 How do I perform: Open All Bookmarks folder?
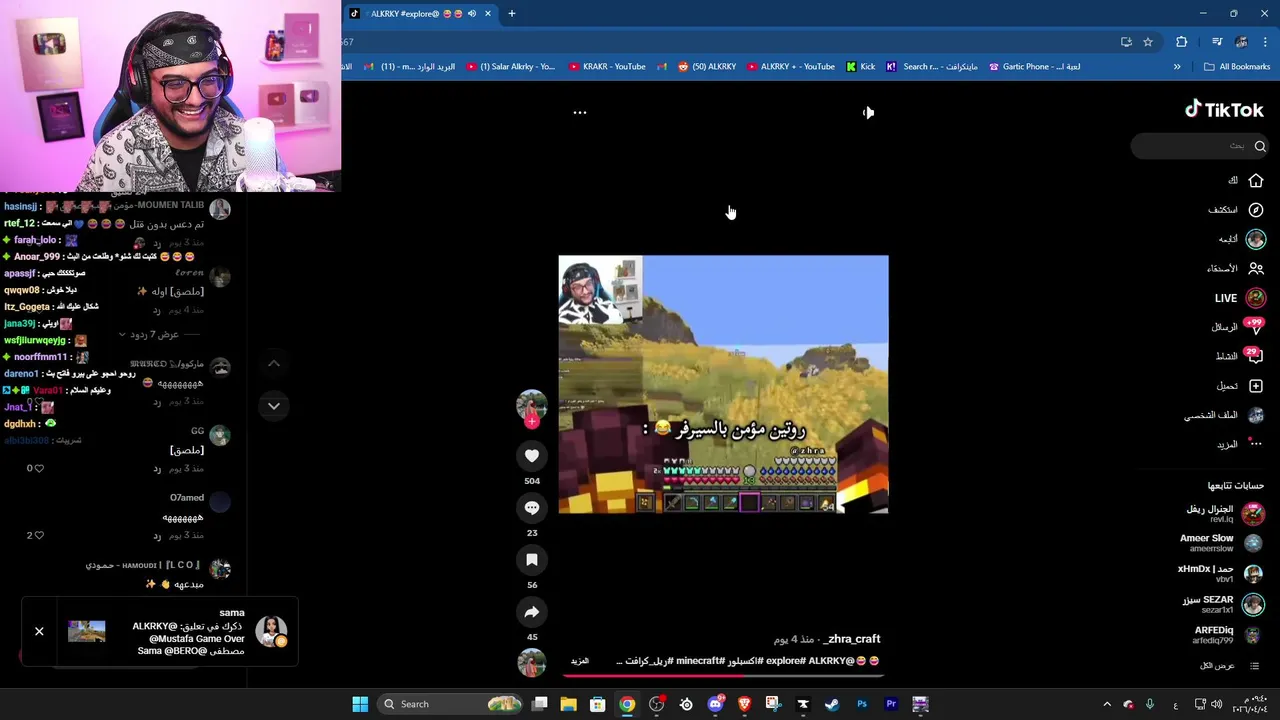pyautogui.click(x=1237, y=67)
